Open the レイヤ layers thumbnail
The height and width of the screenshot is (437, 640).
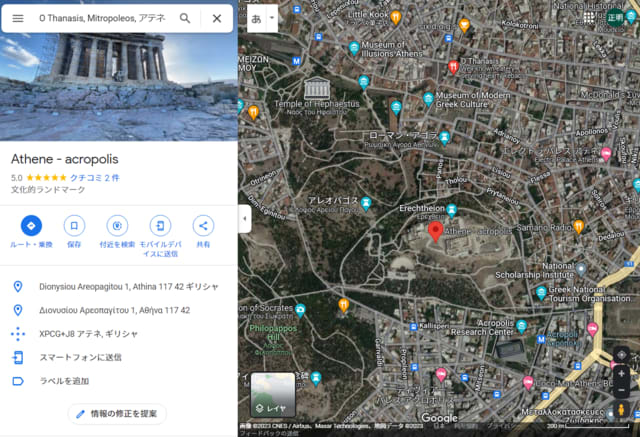tap(273, 394)
